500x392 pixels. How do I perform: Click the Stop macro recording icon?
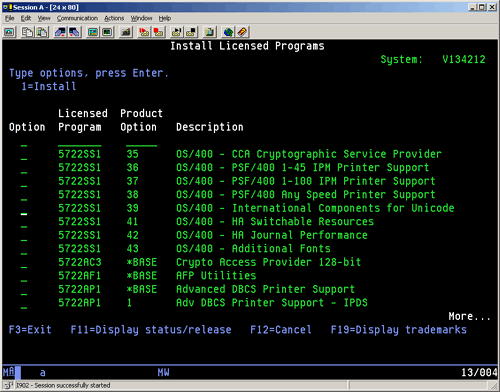tap(158, 32)
